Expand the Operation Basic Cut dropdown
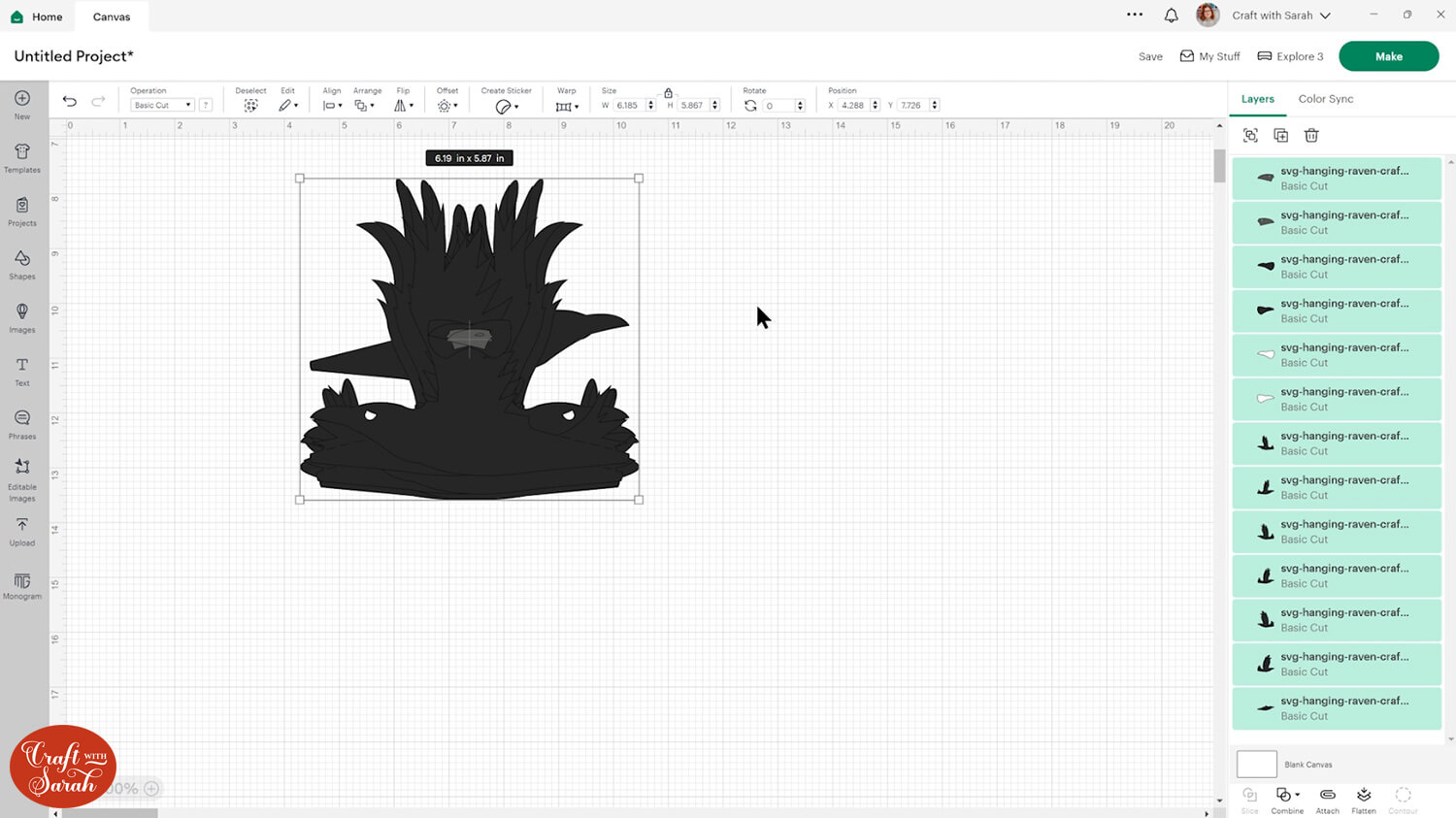This screenshot has height=818, width=1456. (x=162, y=105)
